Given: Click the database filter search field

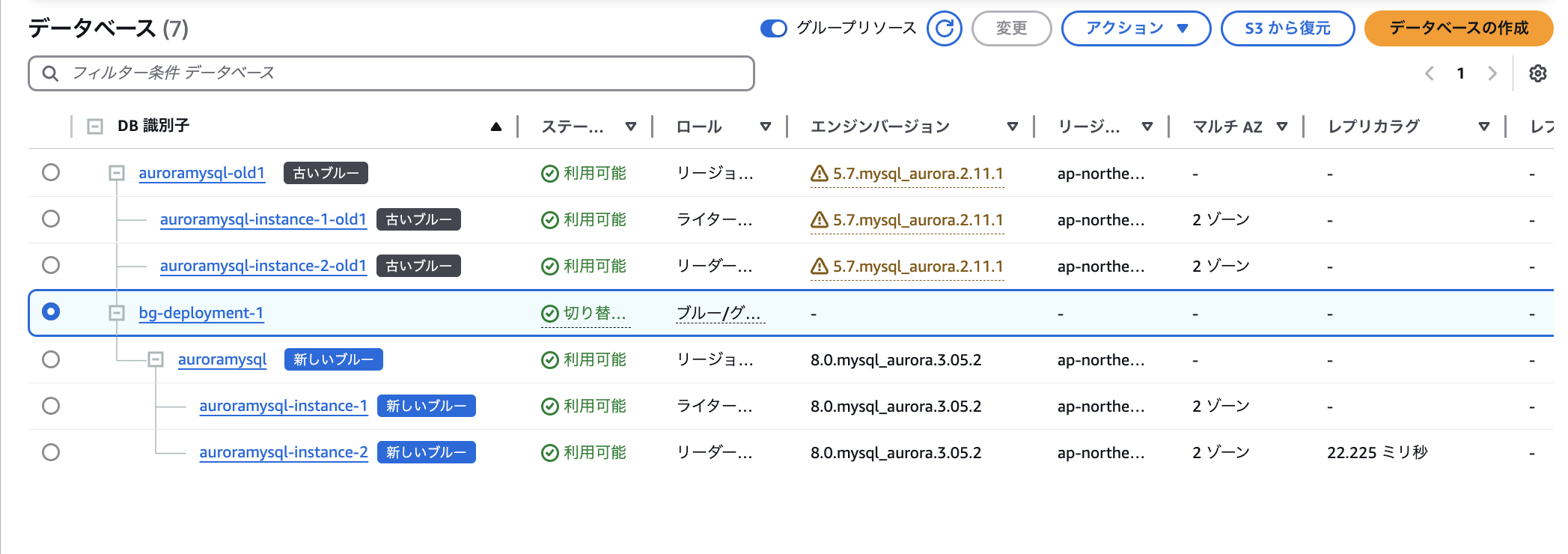Looking at the screenshot, I should [404, 73].
